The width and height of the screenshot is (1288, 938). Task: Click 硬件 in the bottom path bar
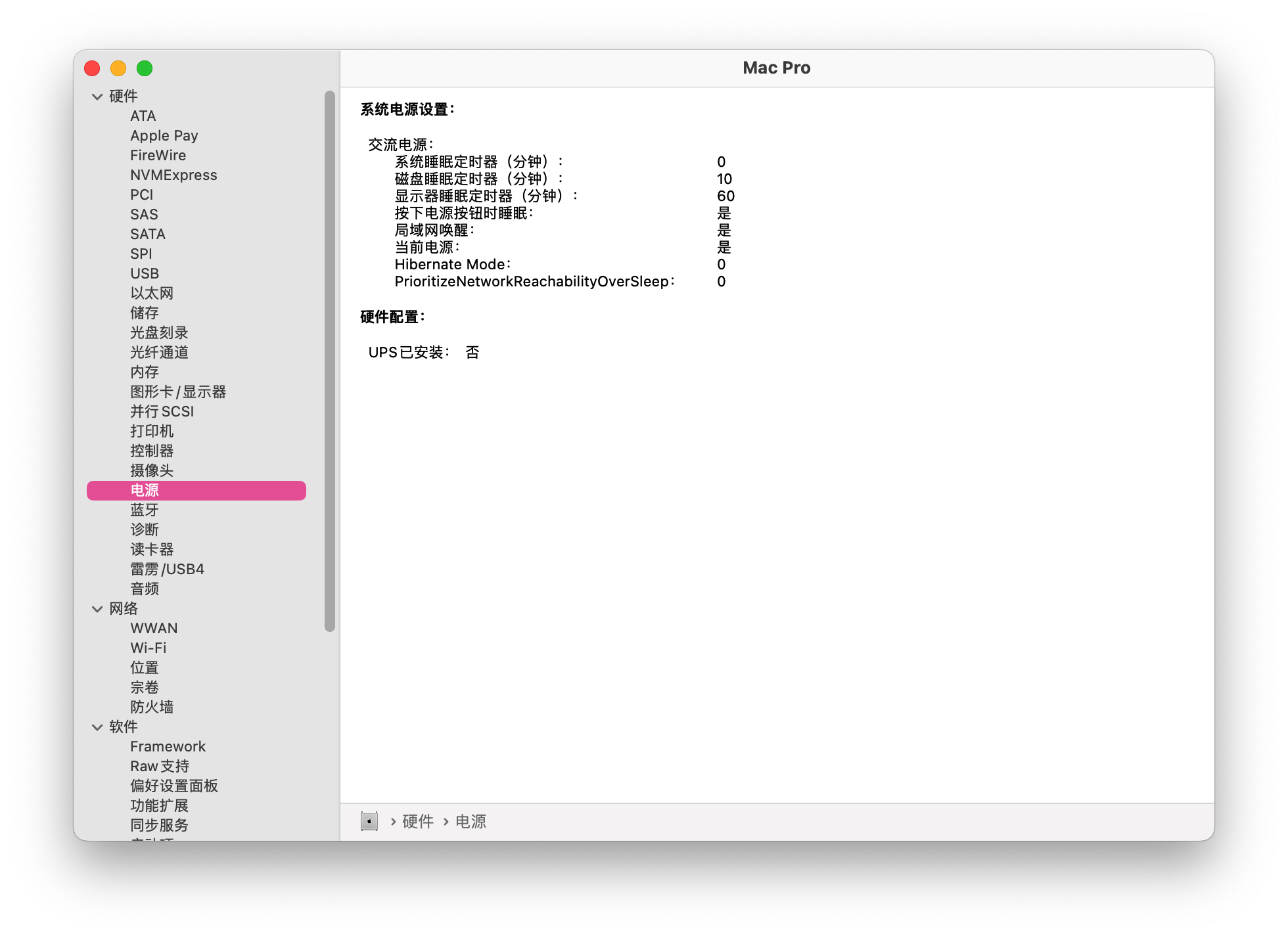(x=418, y=821)
